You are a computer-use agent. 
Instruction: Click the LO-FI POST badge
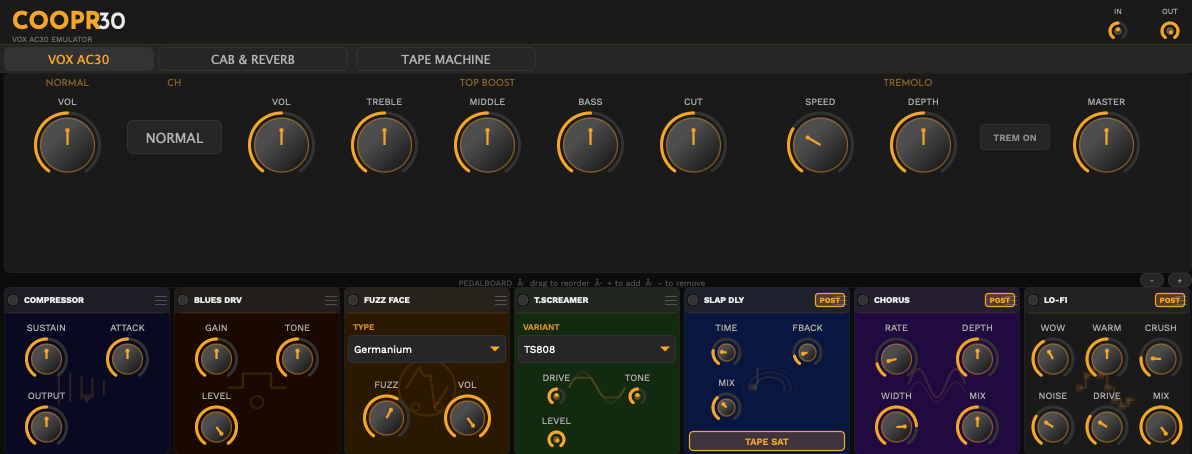1170,300
